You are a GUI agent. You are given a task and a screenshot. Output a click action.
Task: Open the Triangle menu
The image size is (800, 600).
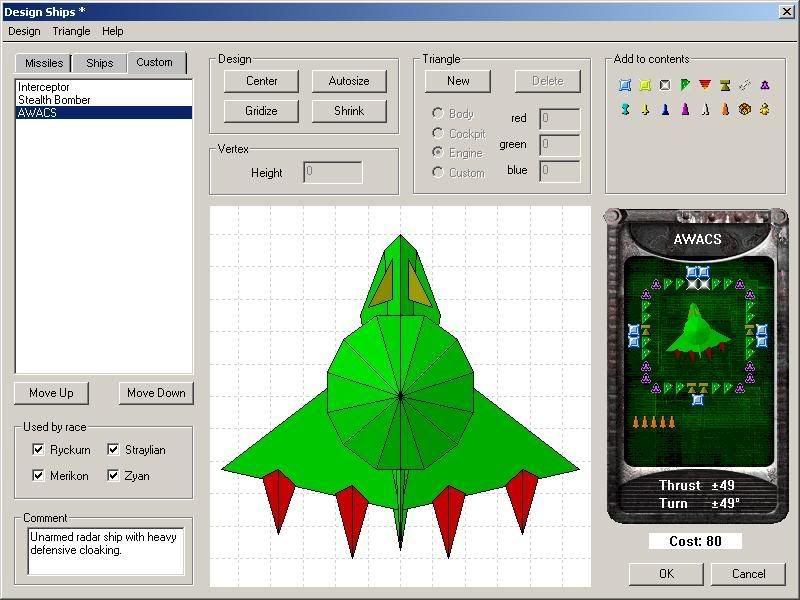pos(71,31)
